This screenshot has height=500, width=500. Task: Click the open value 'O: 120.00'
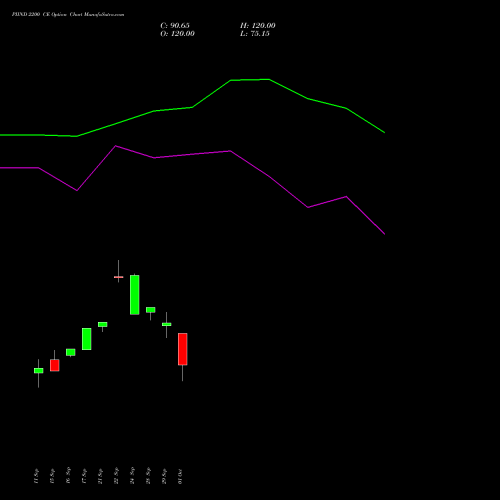[x=177, y=34]
